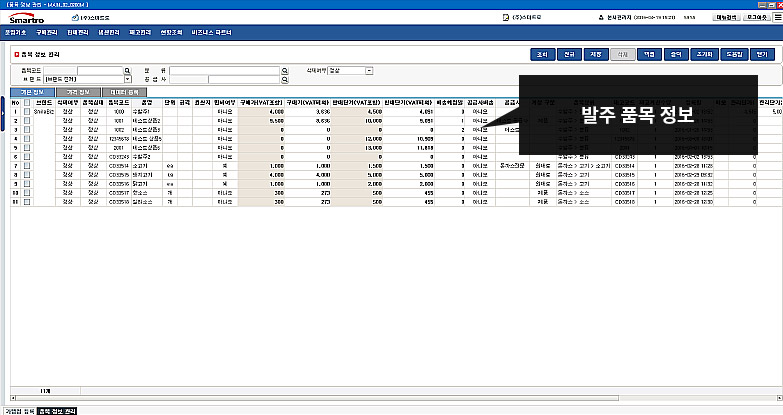The width and height of the screenshot is (783, 415).
Task: Click the 초기화 button
Action: [705, 54]
